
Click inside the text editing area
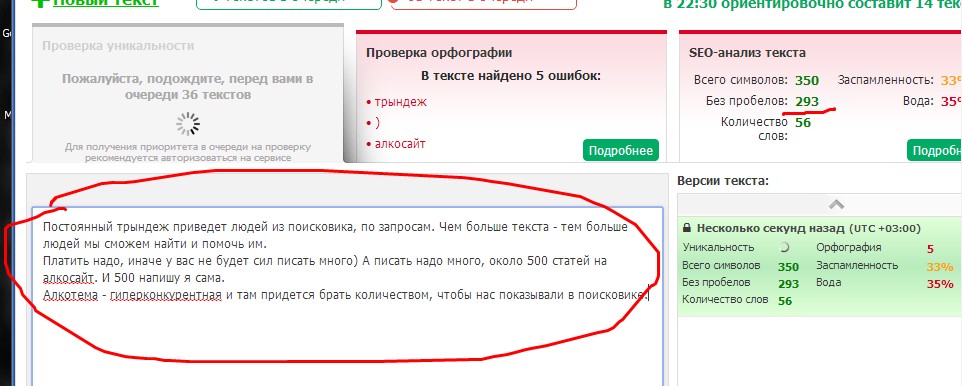pyautogui.click(x=347, y=297)
